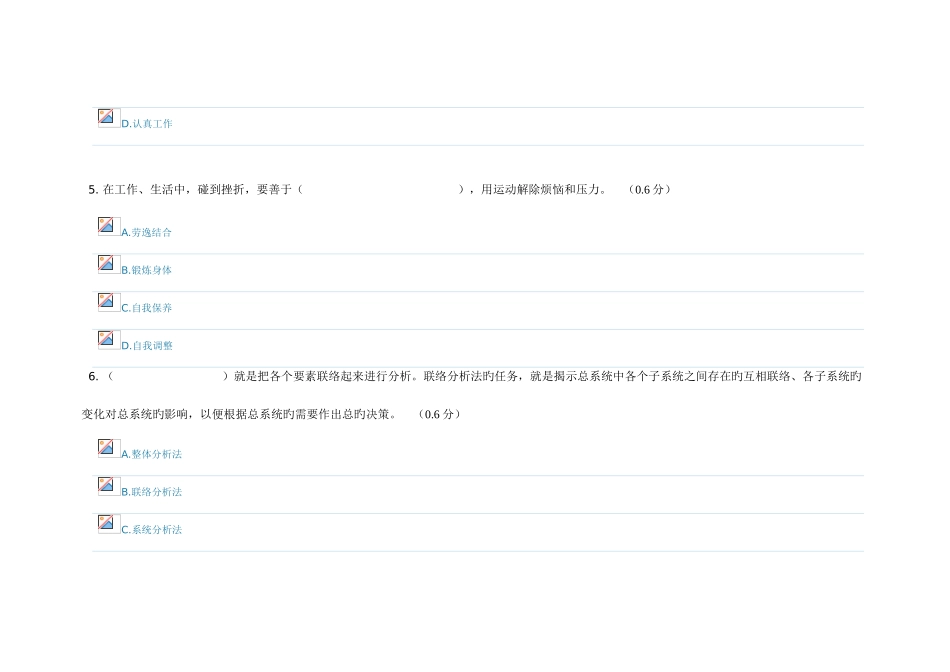950x672 pixels.
Task: Click the blank parentheses in question 5
Action: (x=380, y=190)
